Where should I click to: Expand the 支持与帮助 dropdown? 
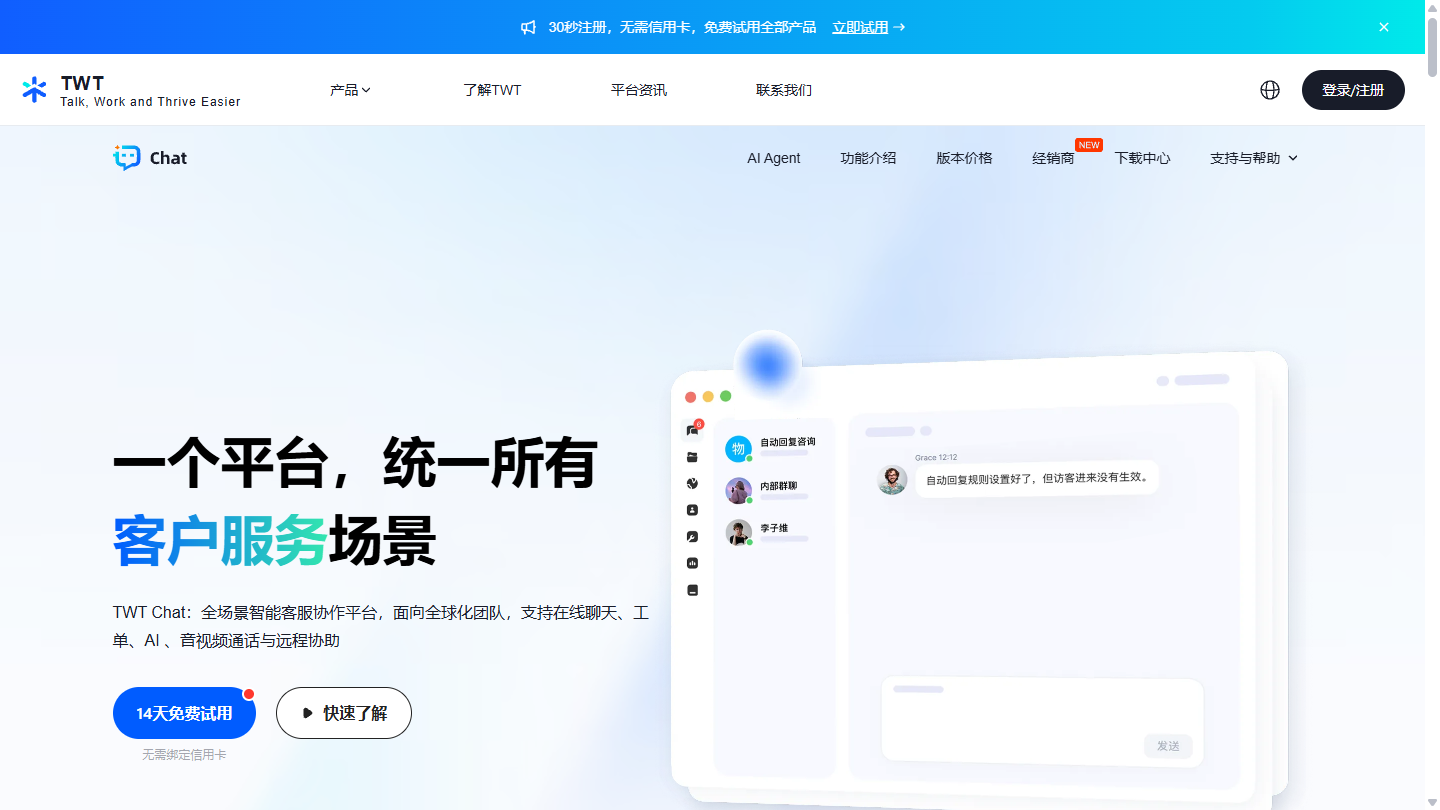[1254, 158]
